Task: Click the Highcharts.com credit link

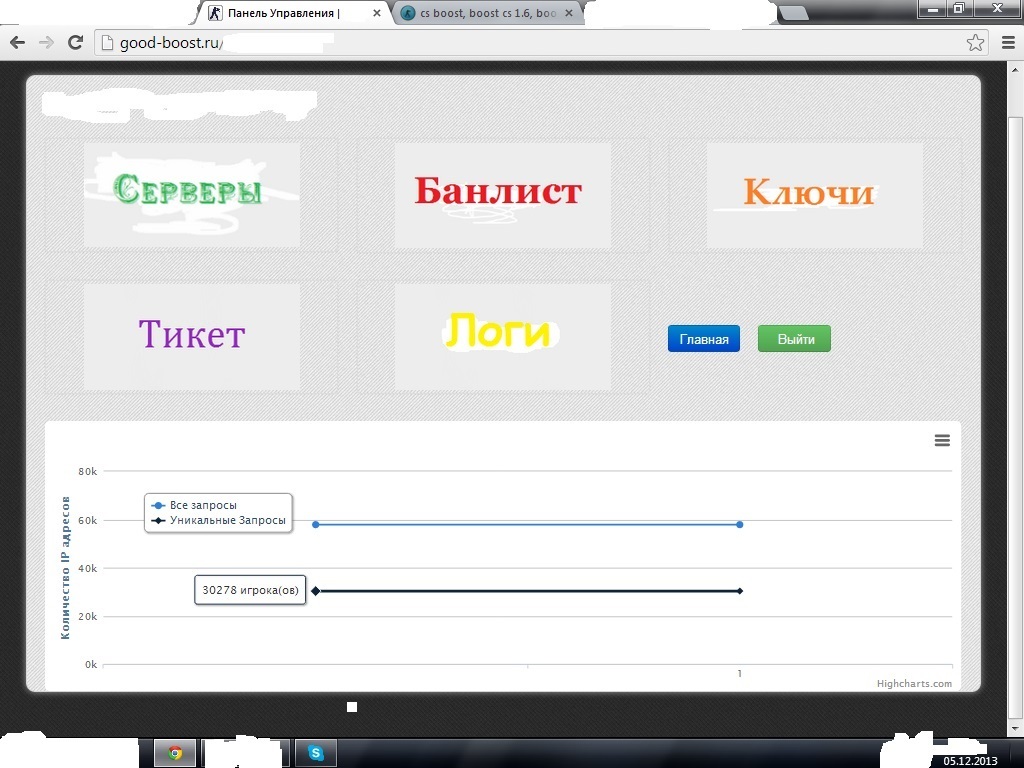Action: point(914,684)
